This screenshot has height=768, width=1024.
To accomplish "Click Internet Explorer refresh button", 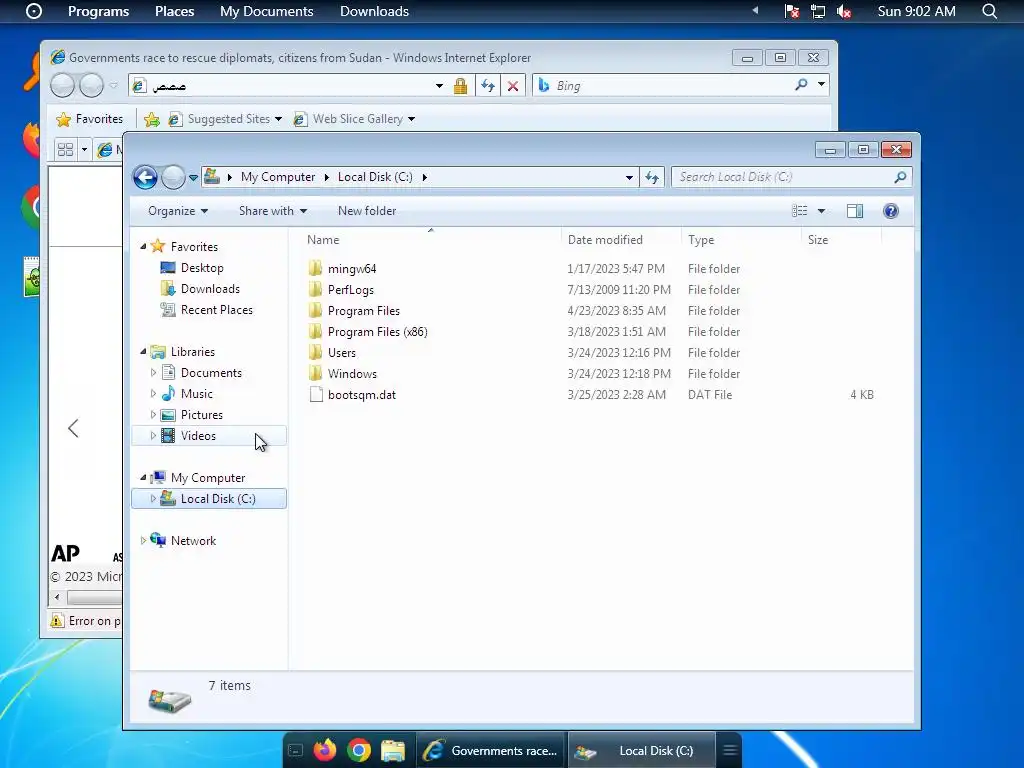I will coord(488,86).
